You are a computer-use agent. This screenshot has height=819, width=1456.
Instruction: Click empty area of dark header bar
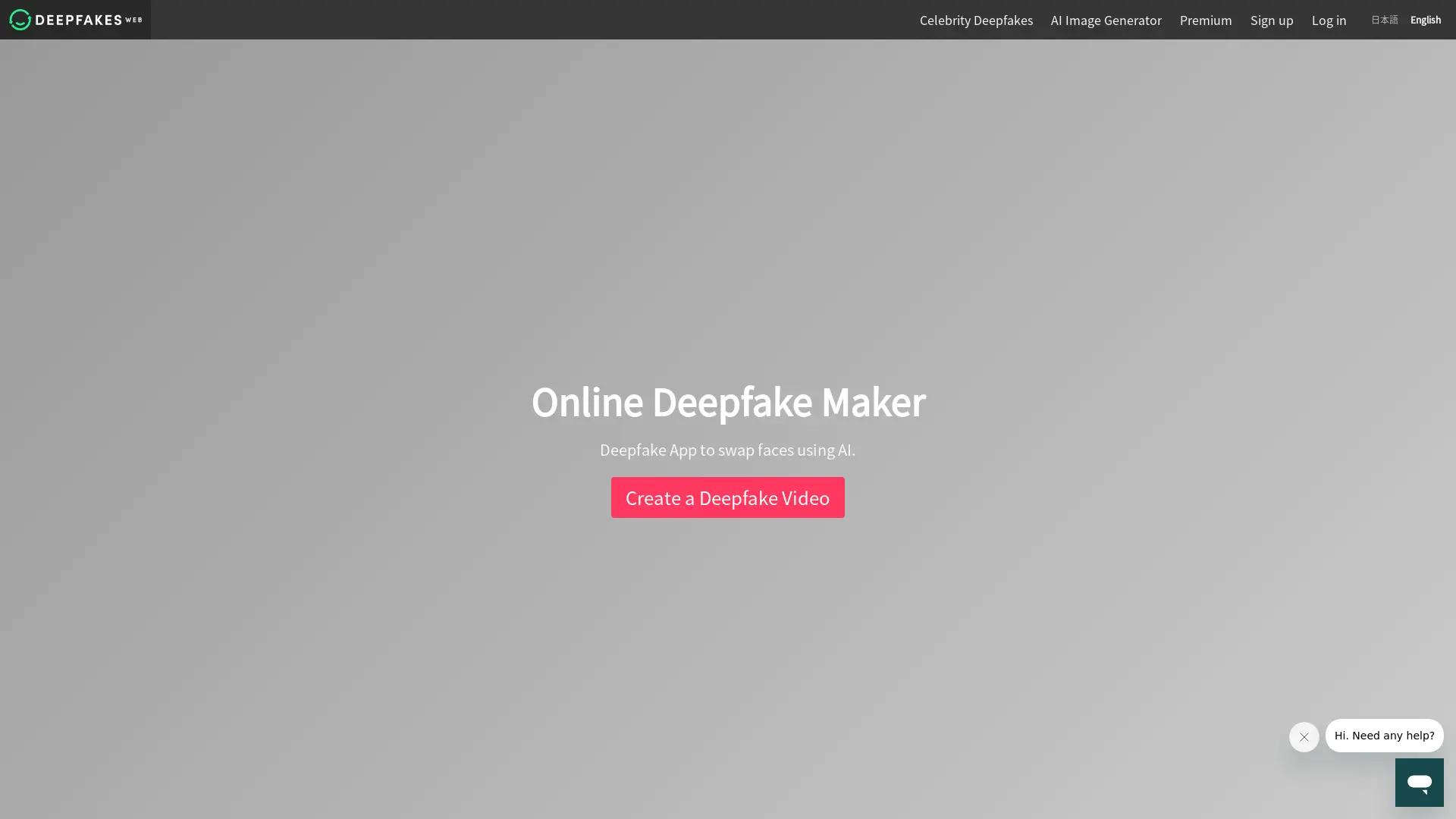(531, 20)
